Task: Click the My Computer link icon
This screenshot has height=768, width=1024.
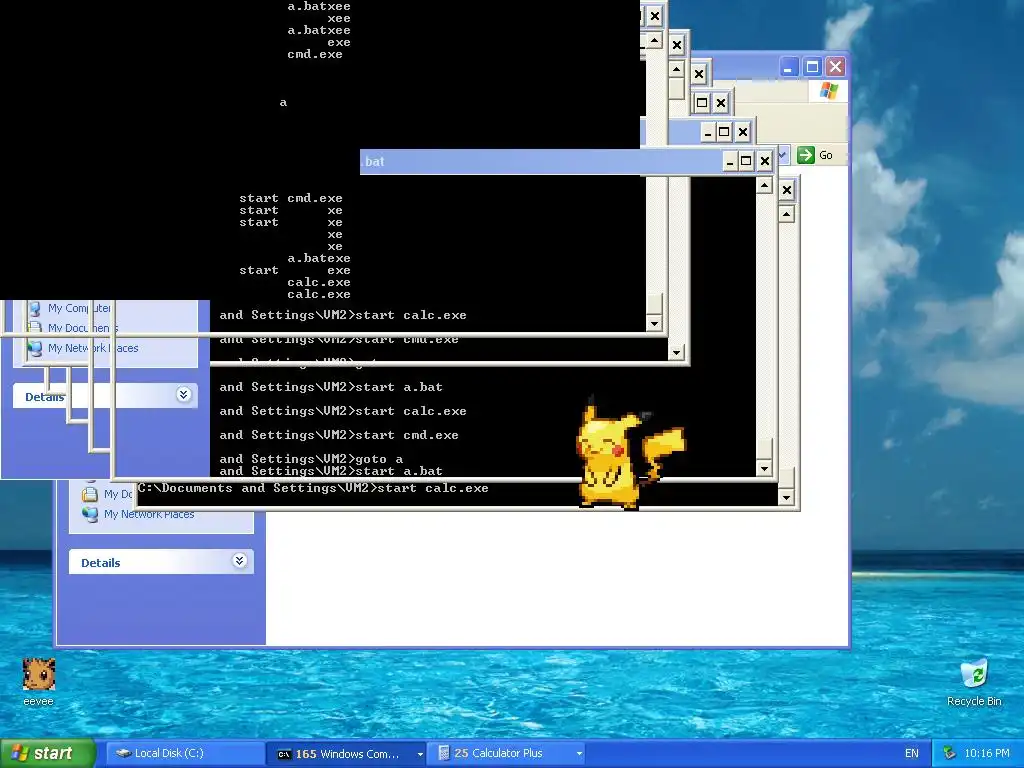Action: 35,308
